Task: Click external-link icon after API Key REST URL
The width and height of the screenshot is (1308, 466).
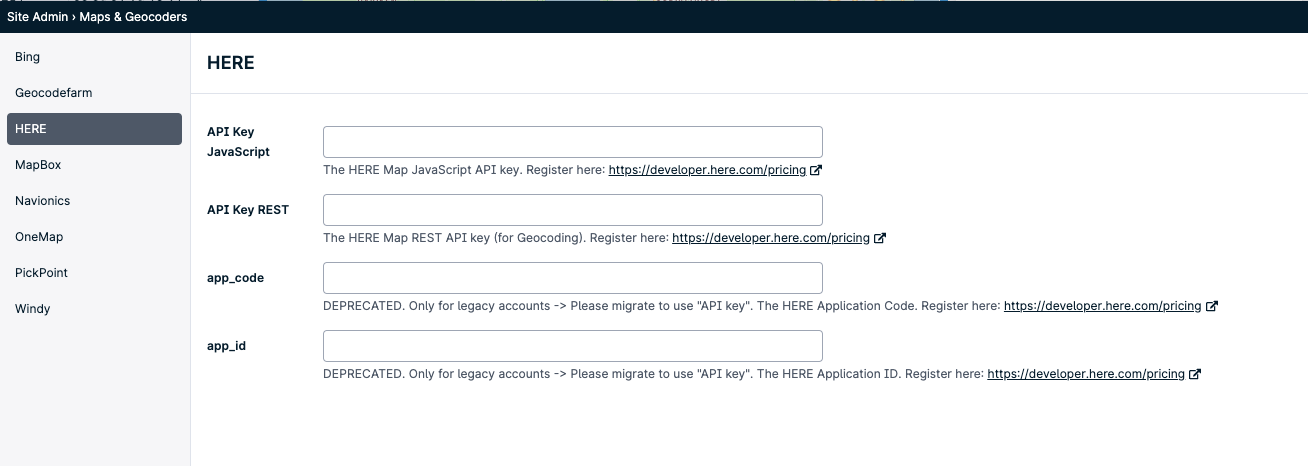Action: click(880, 238)
